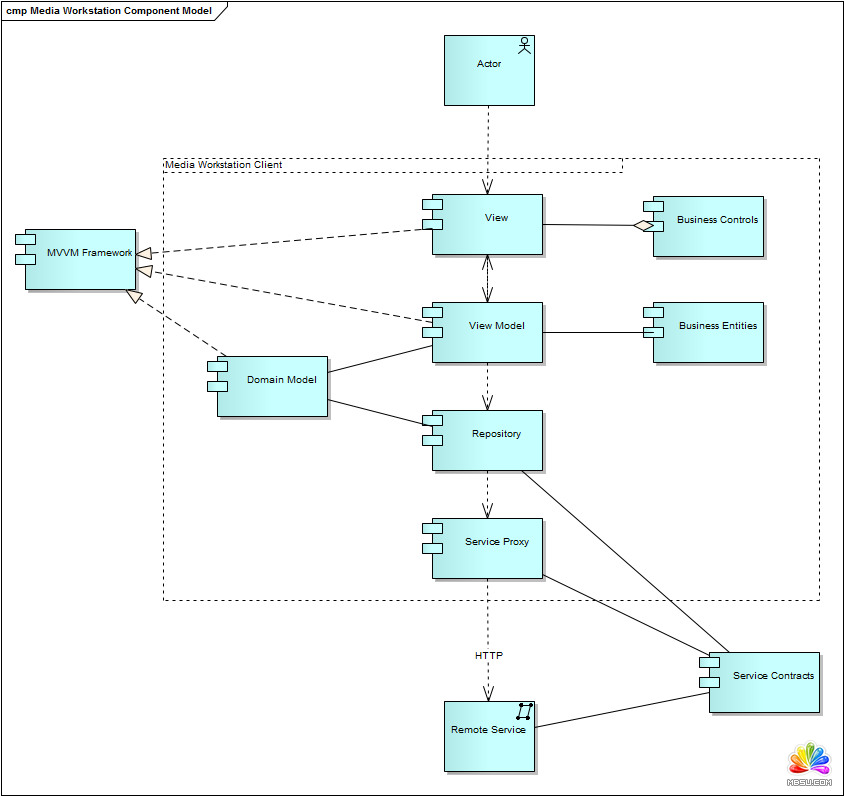Viewport: 844px width, 796px height.
Task: Click the Remote Service corner icon
Action: coord(524,711)
